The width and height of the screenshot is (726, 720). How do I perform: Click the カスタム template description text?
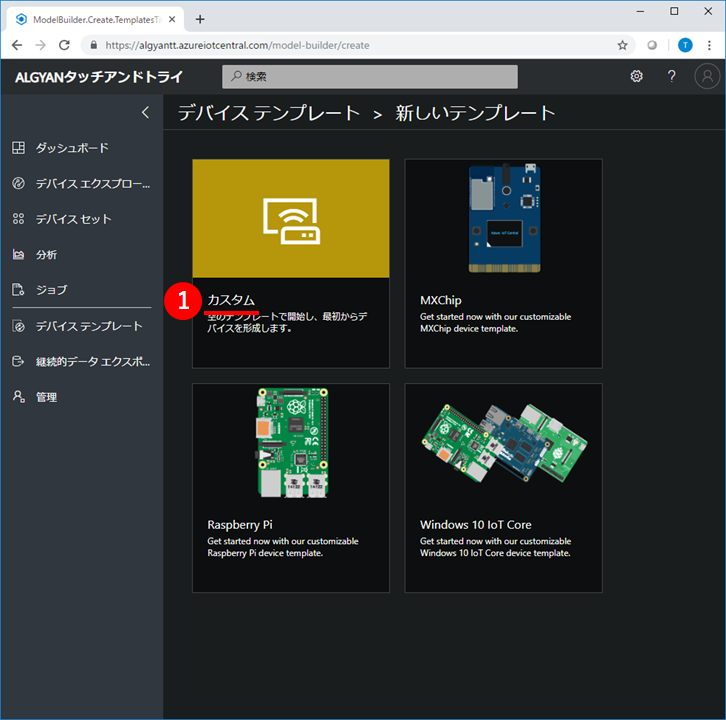287,322
